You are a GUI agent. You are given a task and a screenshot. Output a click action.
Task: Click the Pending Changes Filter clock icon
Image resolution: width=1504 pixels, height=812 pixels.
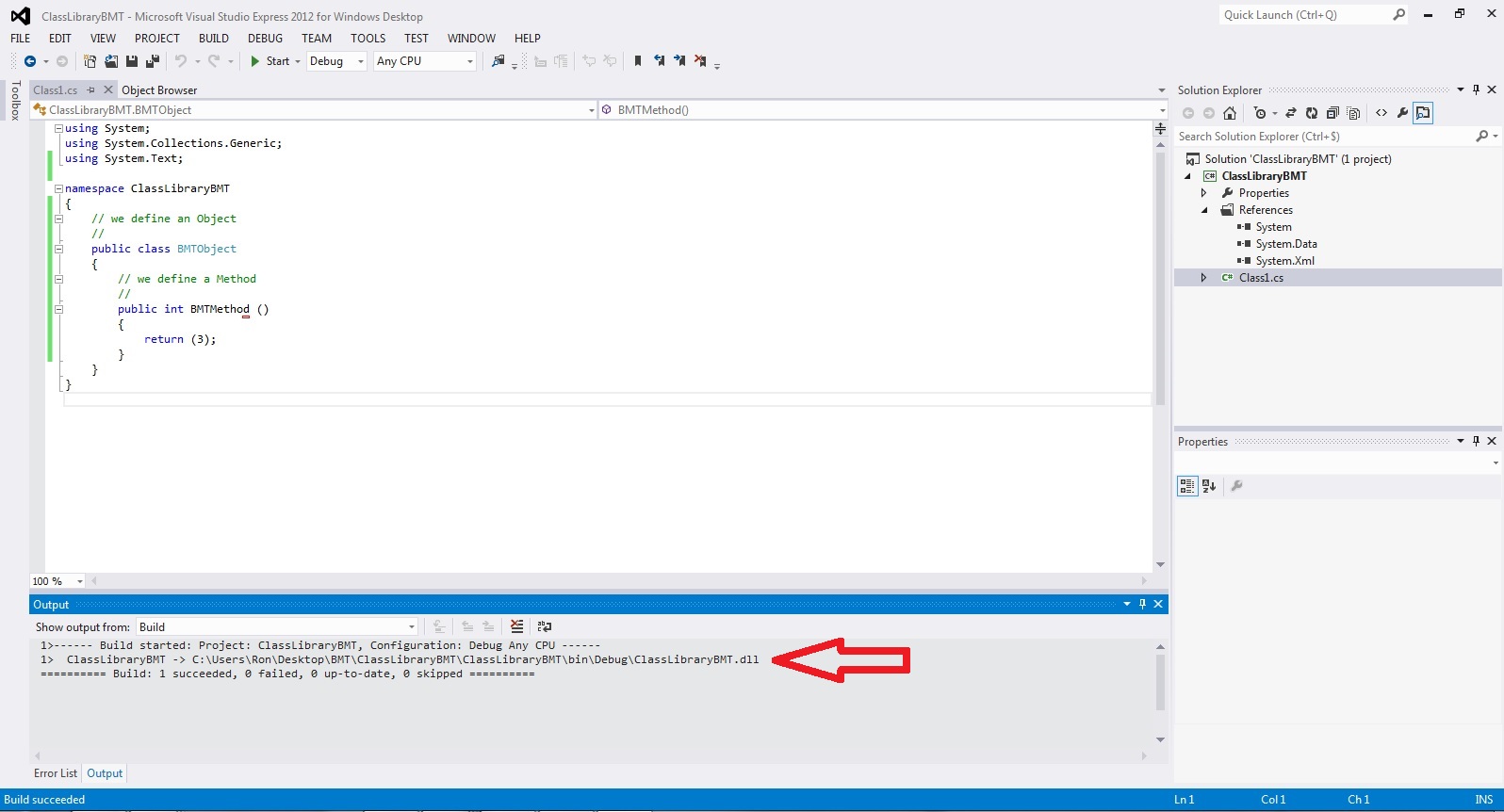click(1260, 113)
